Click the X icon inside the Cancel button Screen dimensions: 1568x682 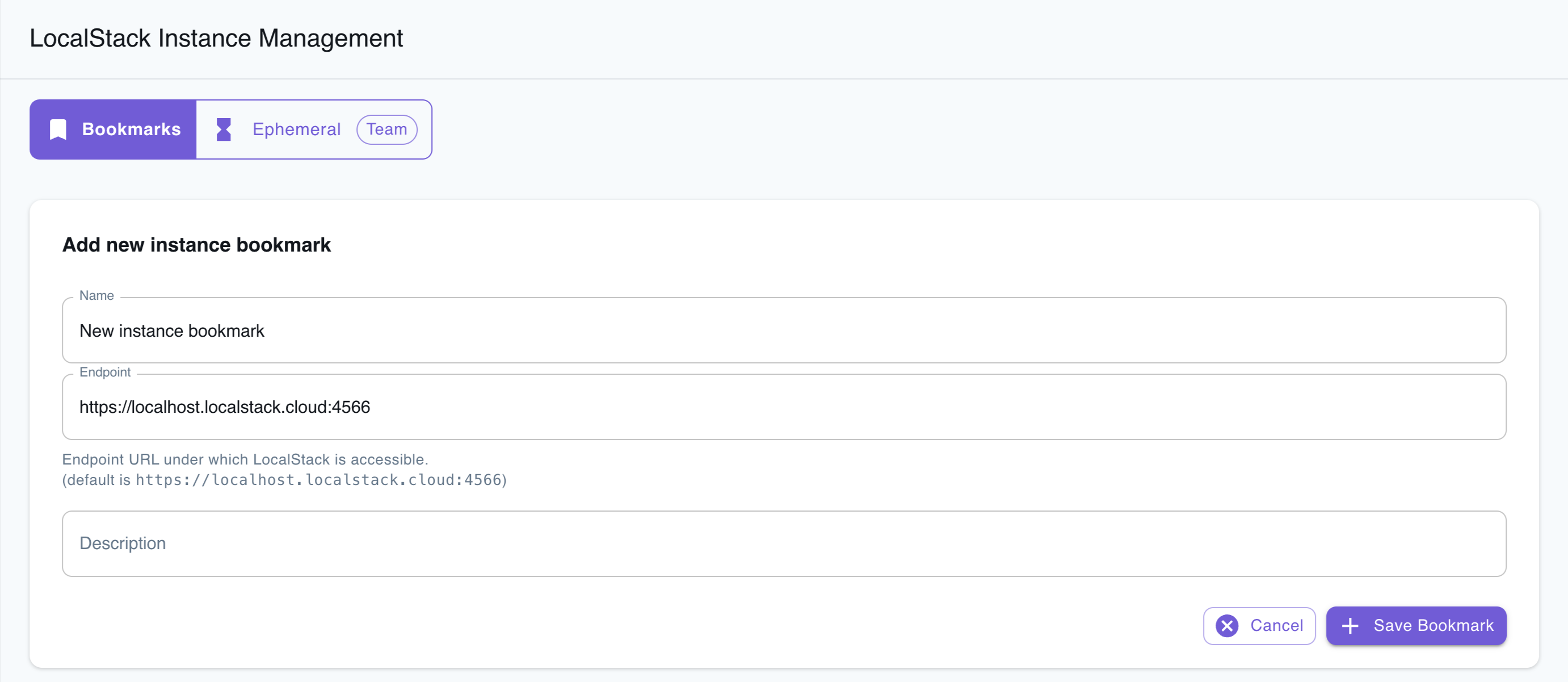[x=1228, y=625]
